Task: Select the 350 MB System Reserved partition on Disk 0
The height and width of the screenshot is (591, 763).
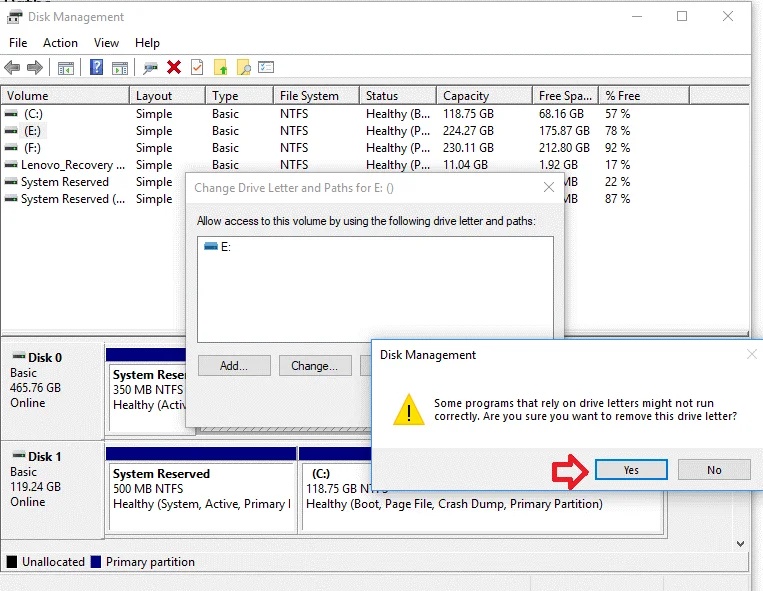Action: pyautogui.click(x=148, y=397)
